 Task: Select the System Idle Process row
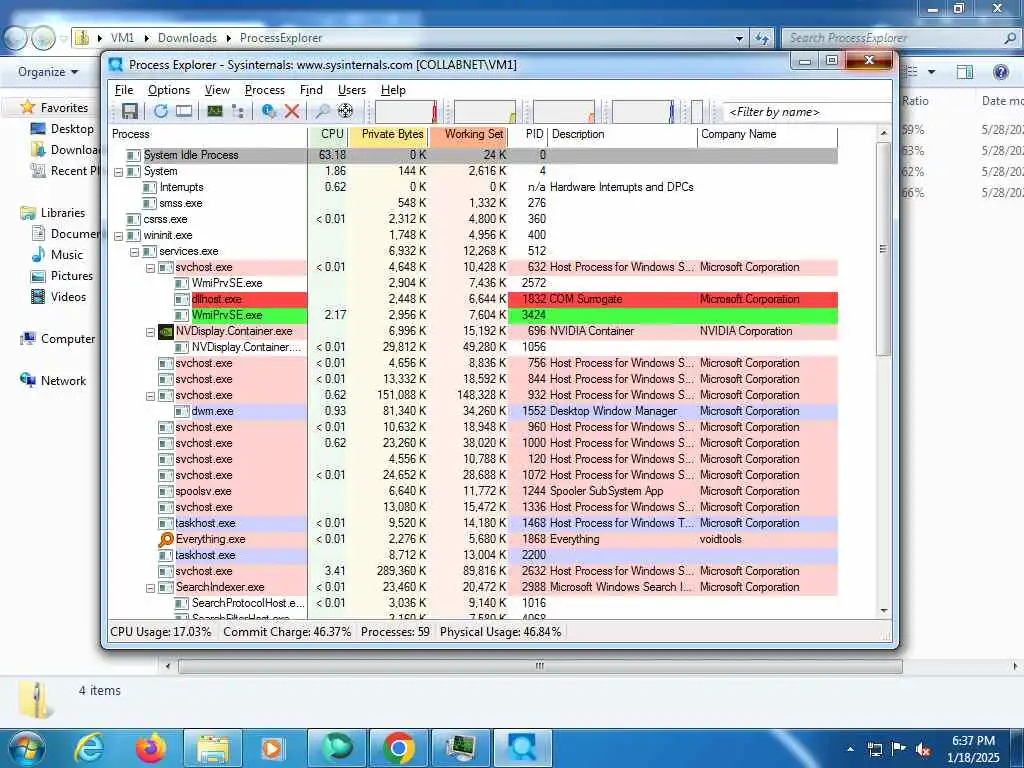(473, 155)
